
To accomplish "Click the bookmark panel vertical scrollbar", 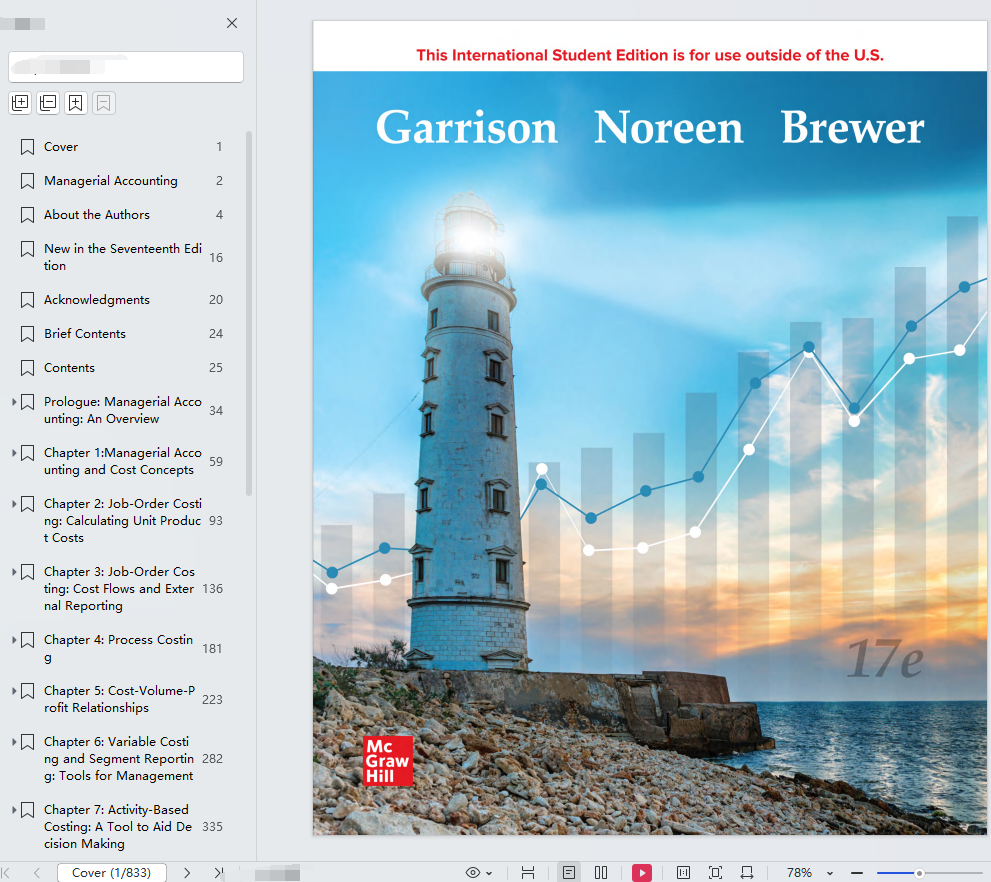I will 249,313.
